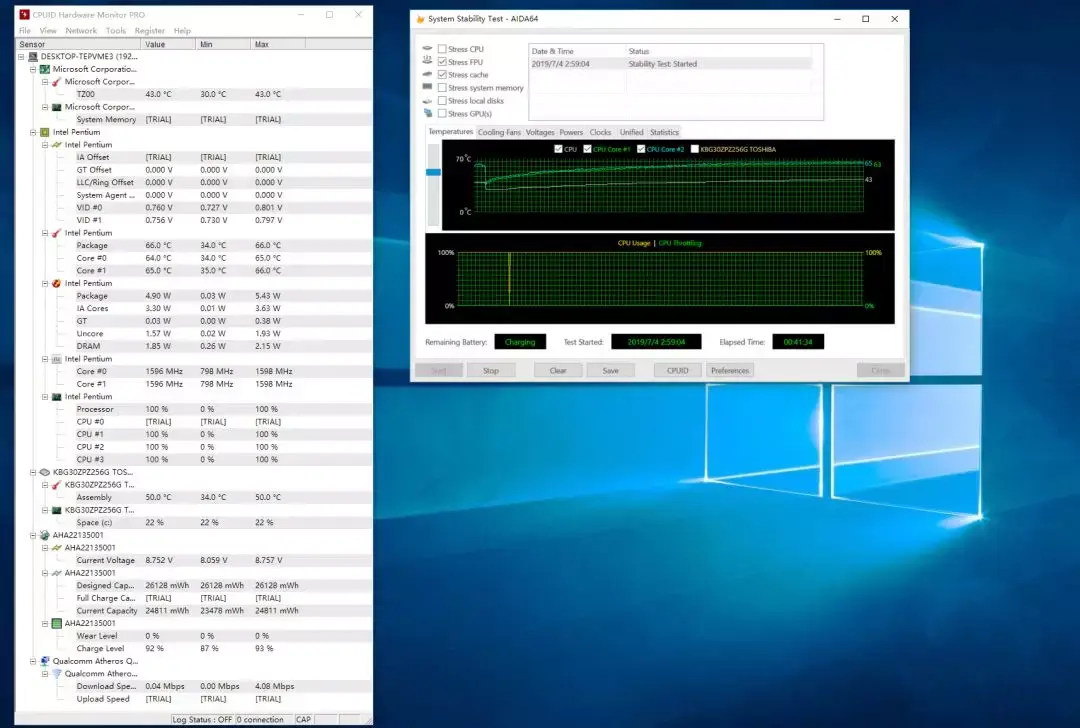Click the Stress GPU(s) monitor icon
Screen dimensions: 1080x728
427,113
